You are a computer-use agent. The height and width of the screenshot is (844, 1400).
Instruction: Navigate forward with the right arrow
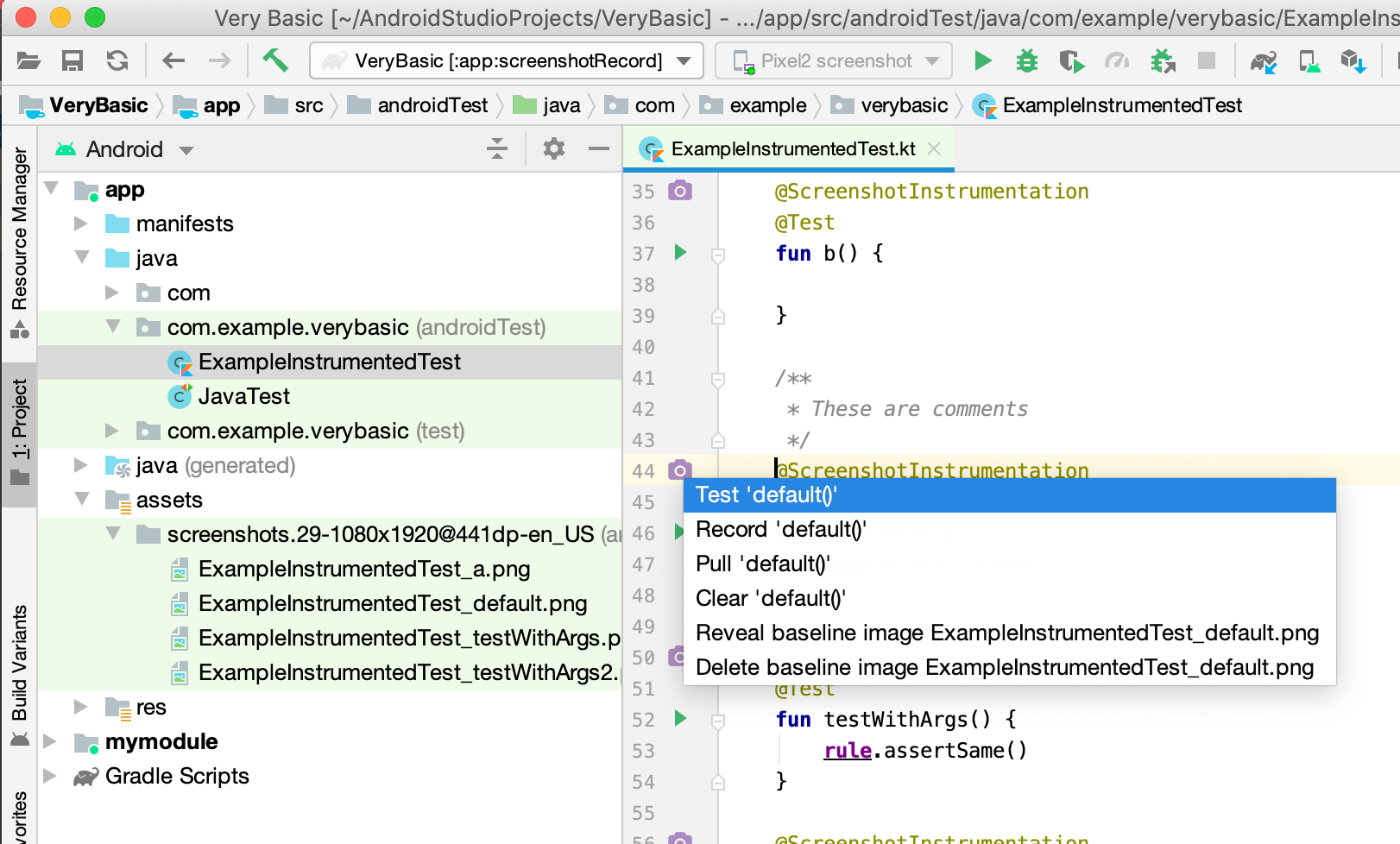click(220, 60)
